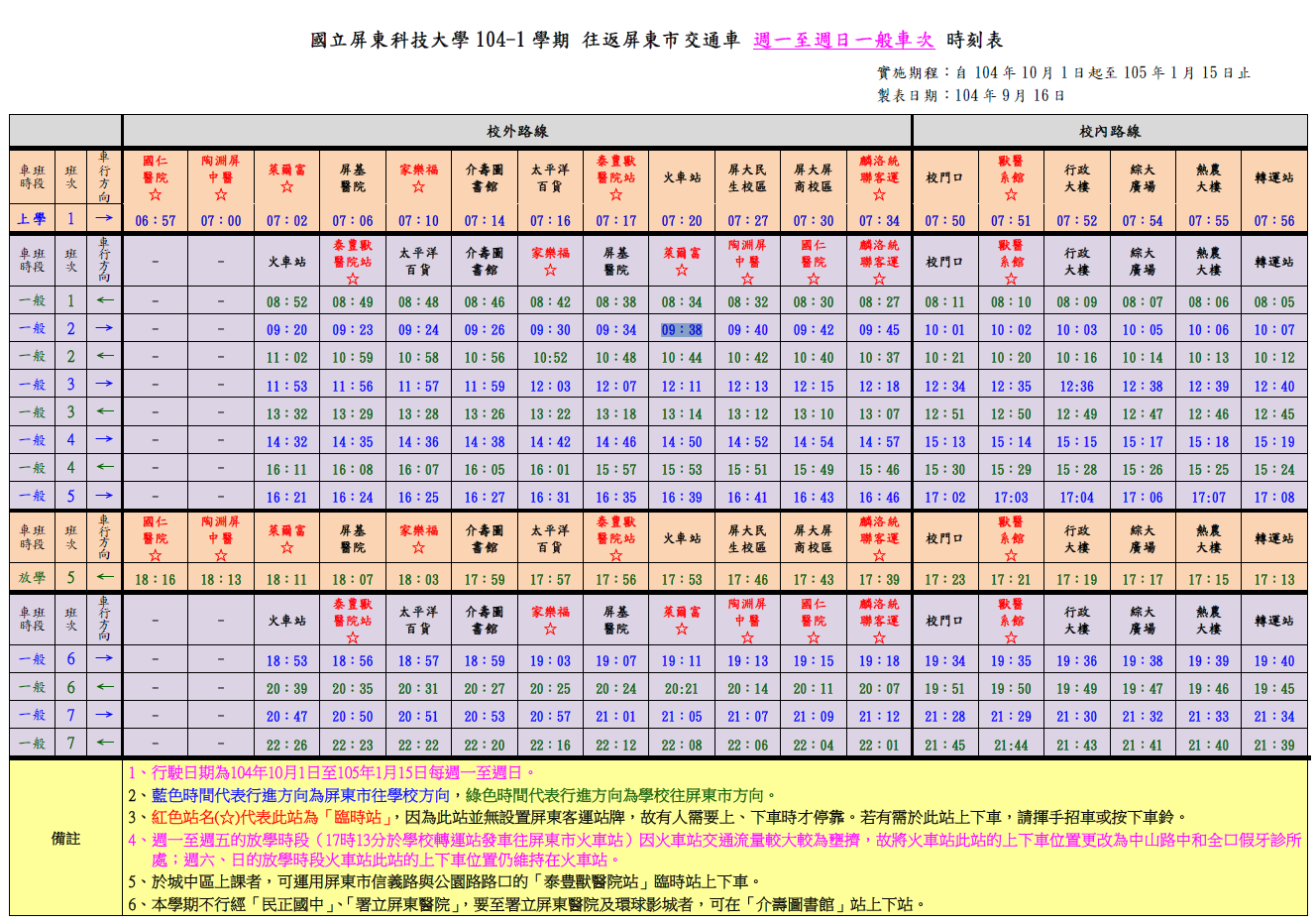Click note 3 about red 臨時站 names
This screenshot has width=1316, height=922.
pyautogui.click(x=657, y=818)
